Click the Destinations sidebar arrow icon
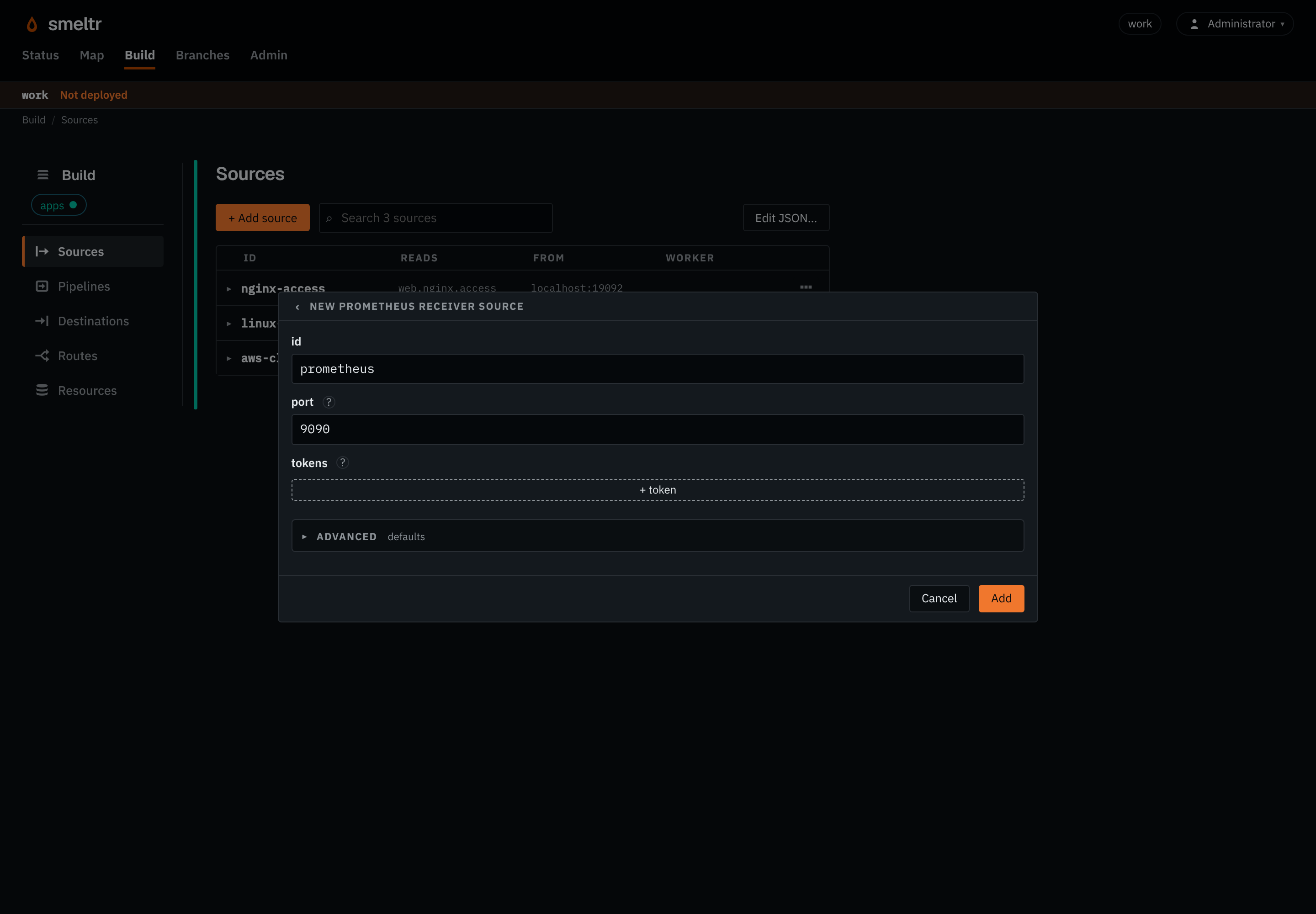The width and height of the screenshot is (1316, 914). pyautogui.click(x=42, y=321)
